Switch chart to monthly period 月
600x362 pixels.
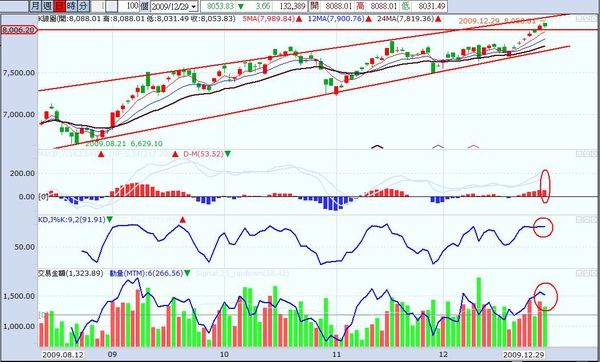click(35, 6)
